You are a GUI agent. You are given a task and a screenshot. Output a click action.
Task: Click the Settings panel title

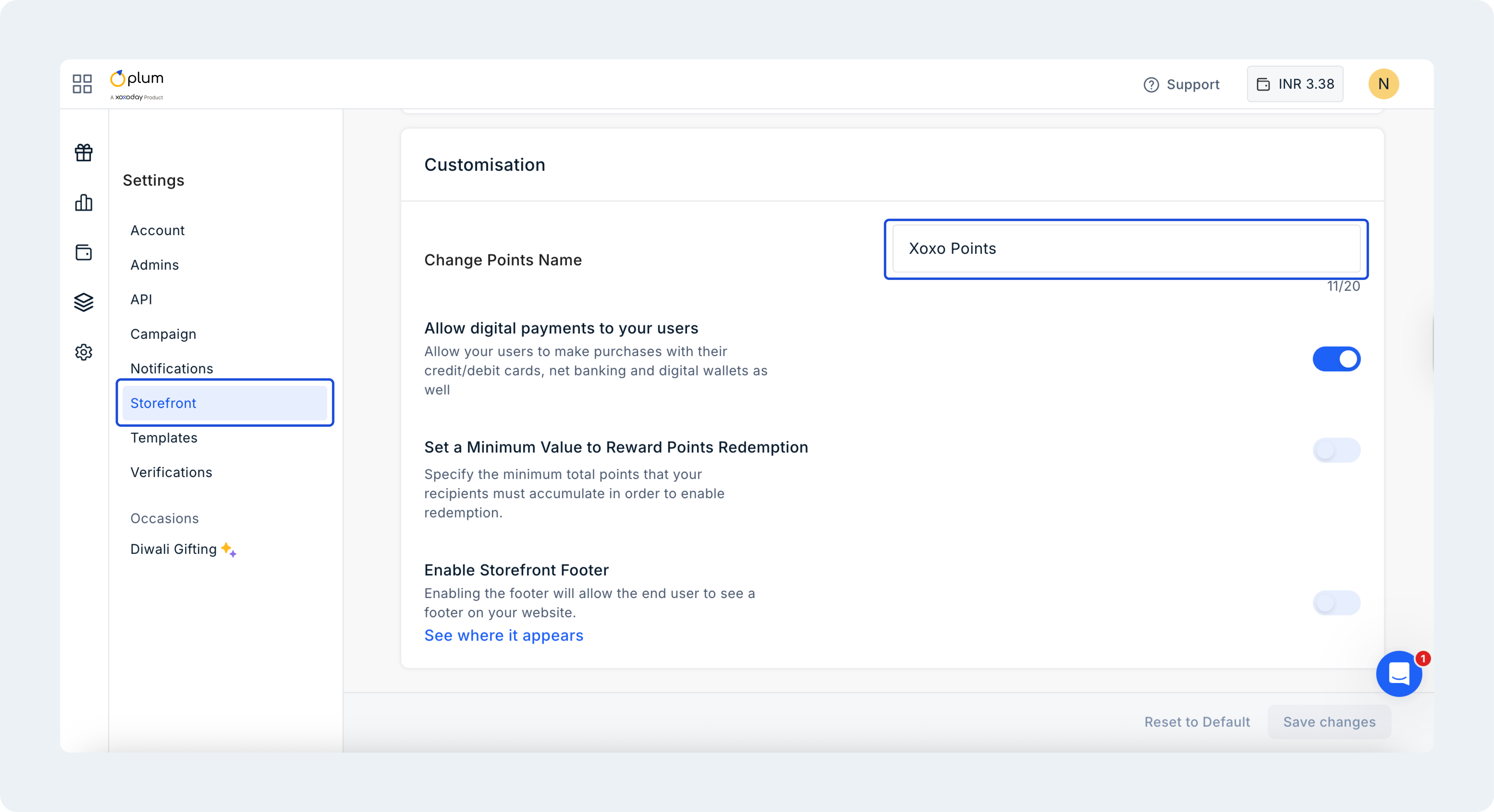pyautogui.click(x=154, y=180)
